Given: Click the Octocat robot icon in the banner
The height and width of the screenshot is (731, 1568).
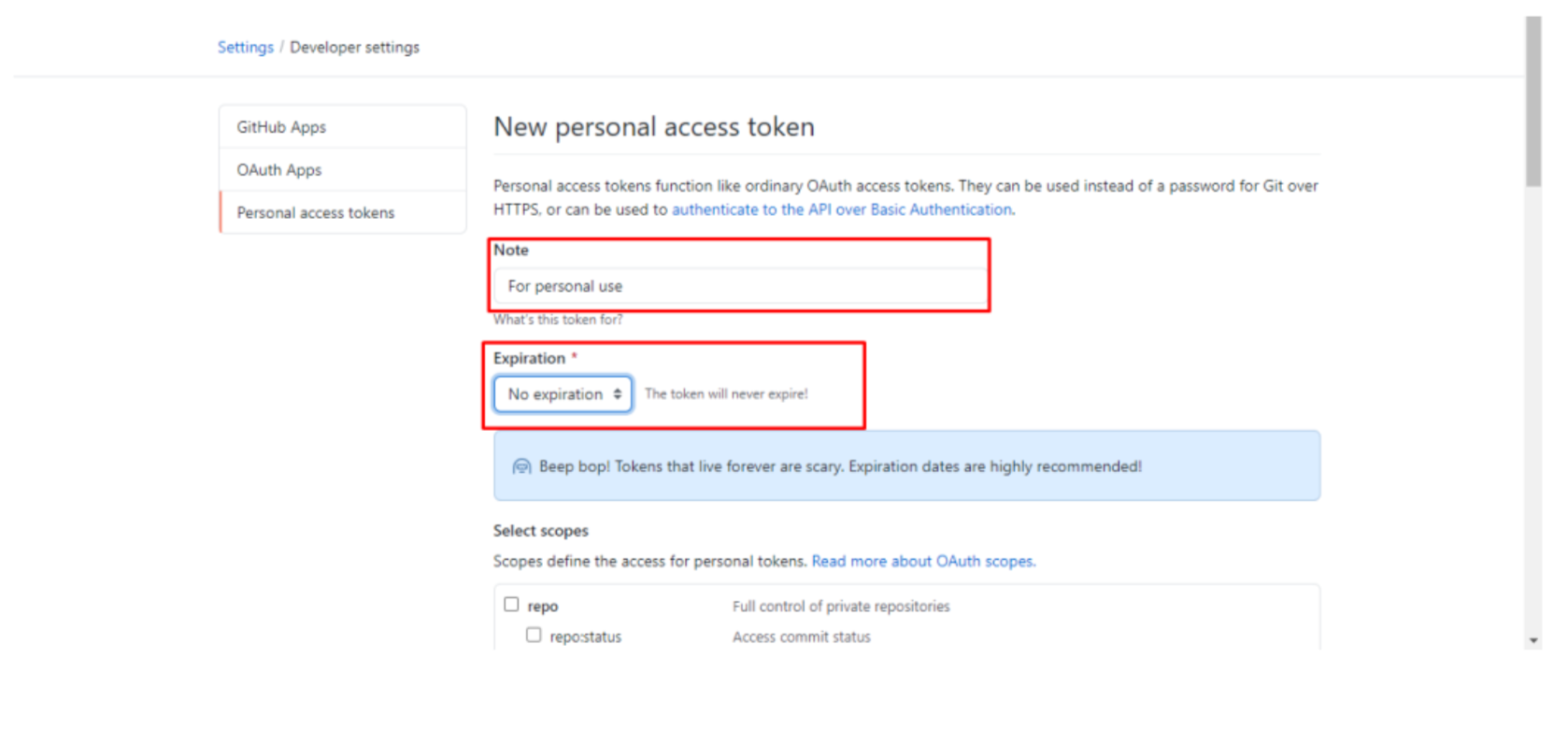Looking at the screenshot, I should [x=522, y=466].
